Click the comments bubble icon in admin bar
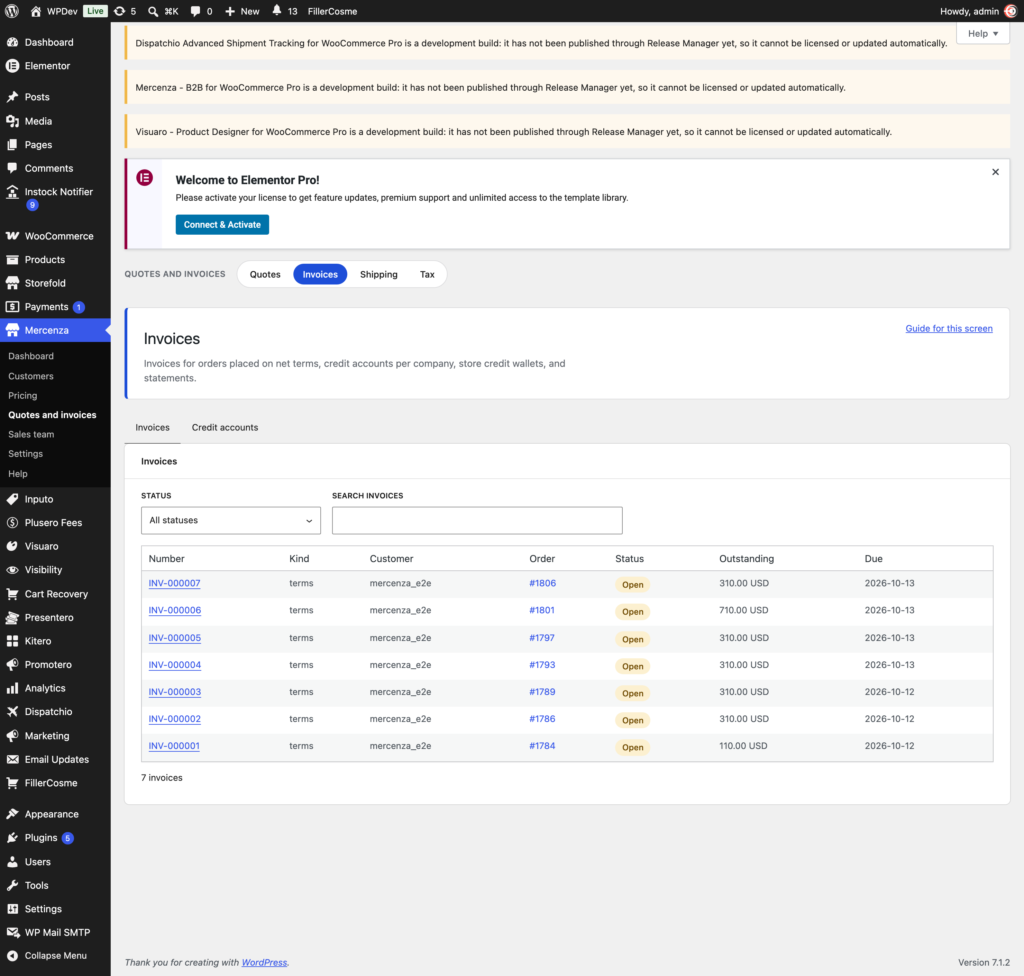Image resolution: width=1024 pixels, height=976 pixels. tap(195, 11)
